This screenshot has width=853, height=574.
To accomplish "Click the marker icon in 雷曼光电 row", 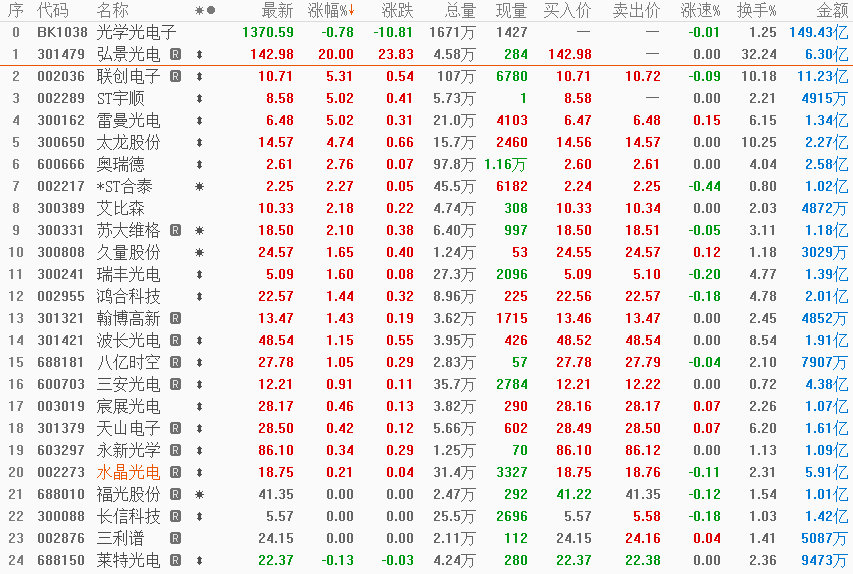I will [200, 120].
